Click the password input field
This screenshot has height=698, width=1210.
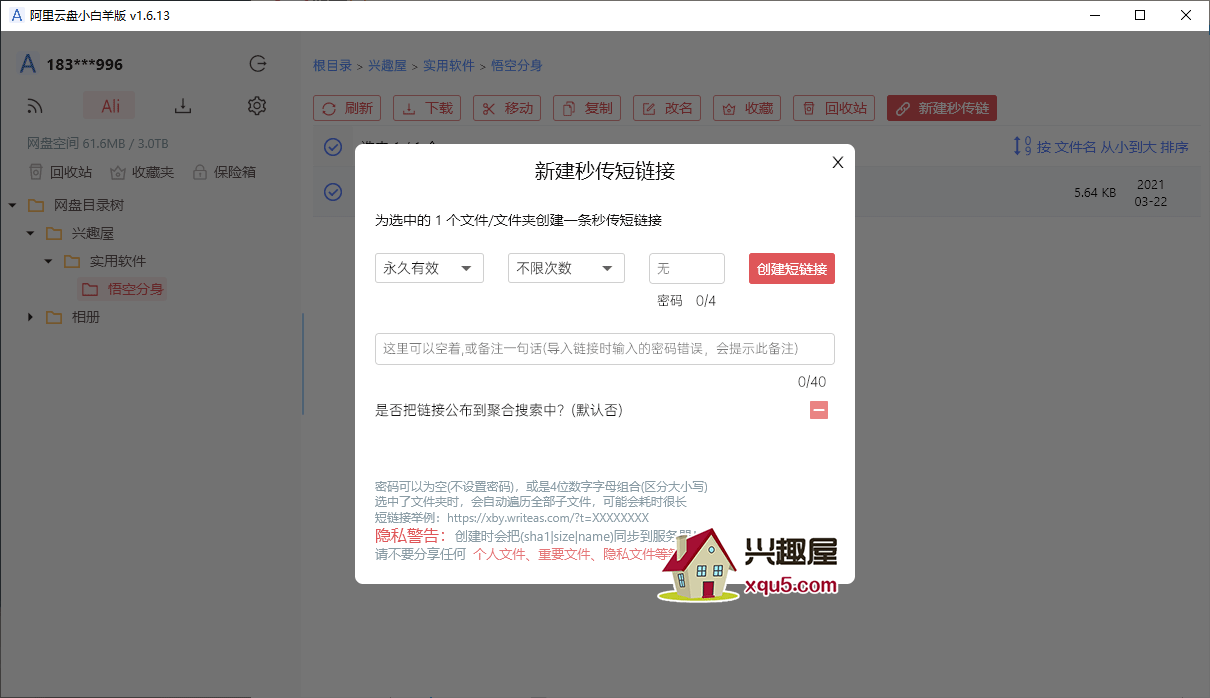(x=686, y=269)
